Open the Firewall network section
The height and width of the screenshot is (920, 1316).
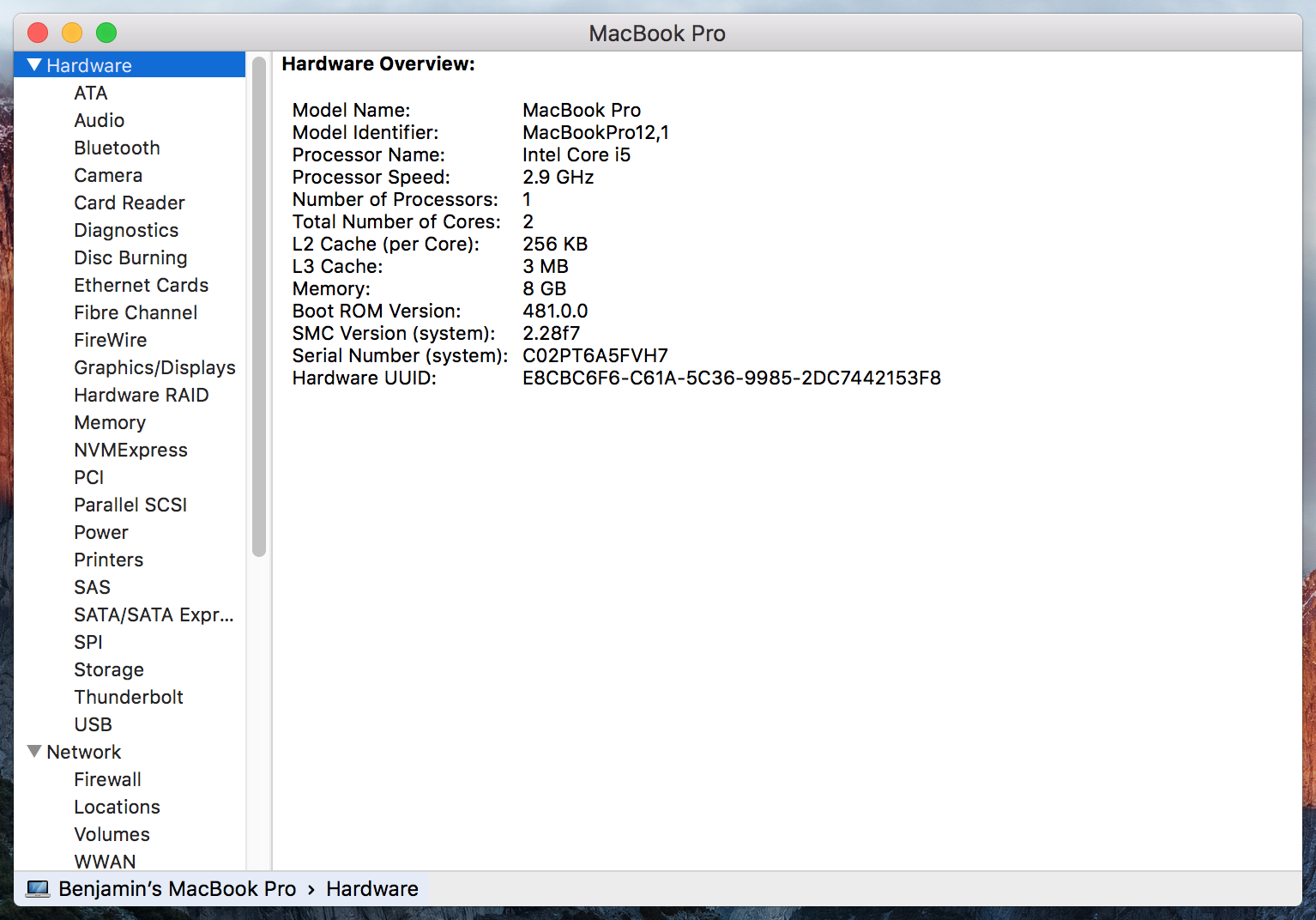point(108,779)
